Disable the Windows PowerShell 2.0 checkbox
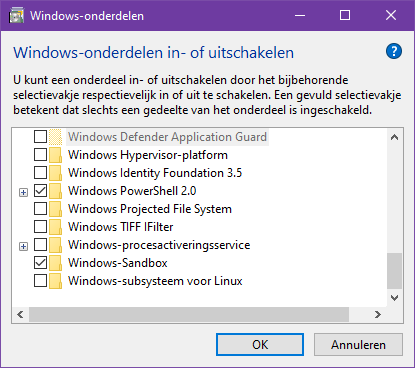 [x=40, y=191]
